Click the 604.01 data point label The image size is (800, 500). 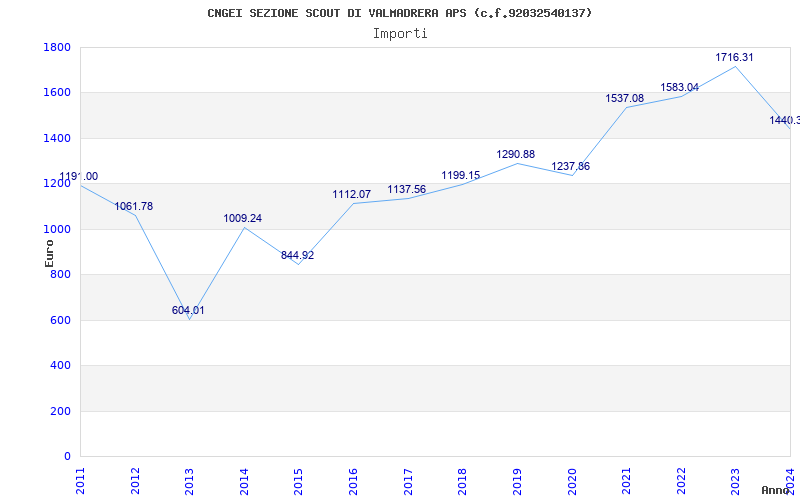coord(188,310)
